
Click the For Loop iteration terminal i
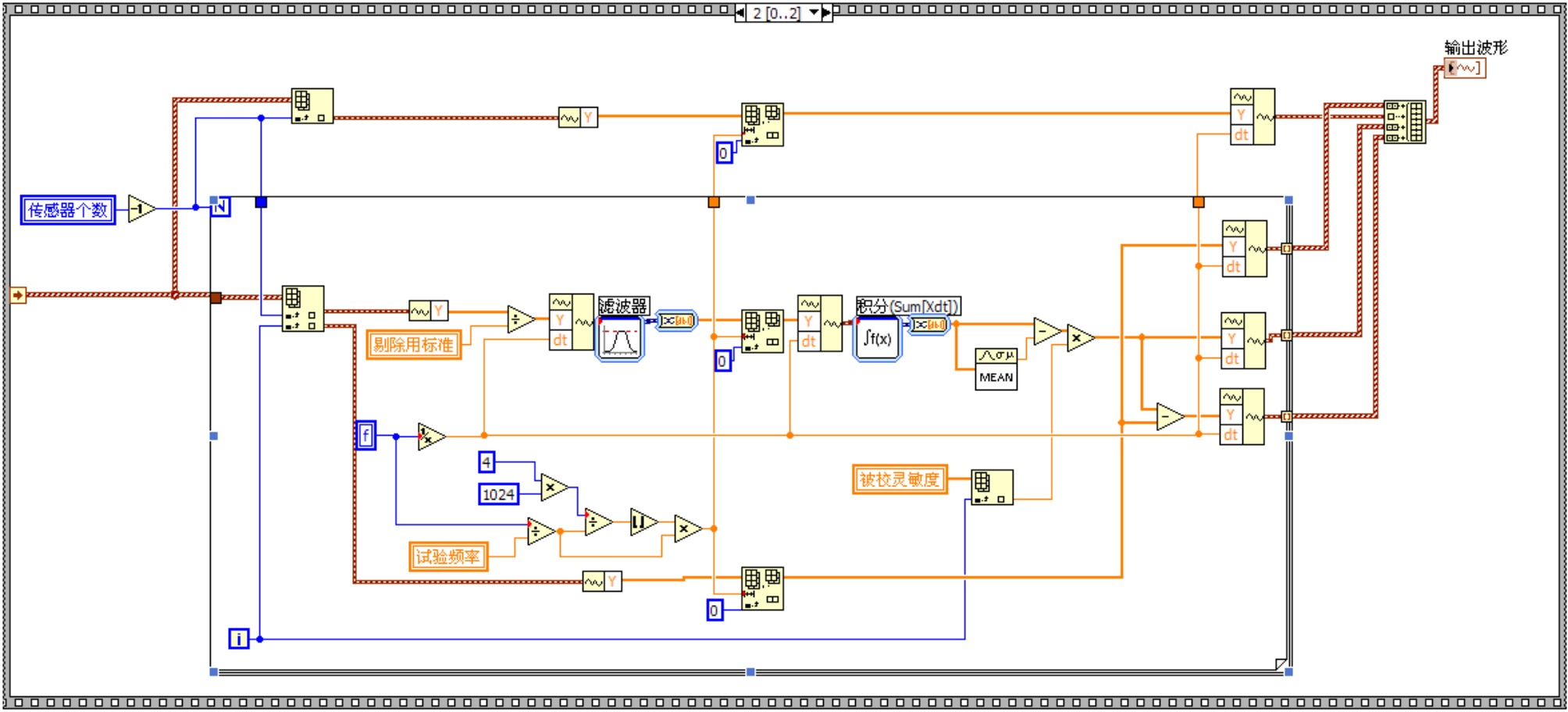238,639
